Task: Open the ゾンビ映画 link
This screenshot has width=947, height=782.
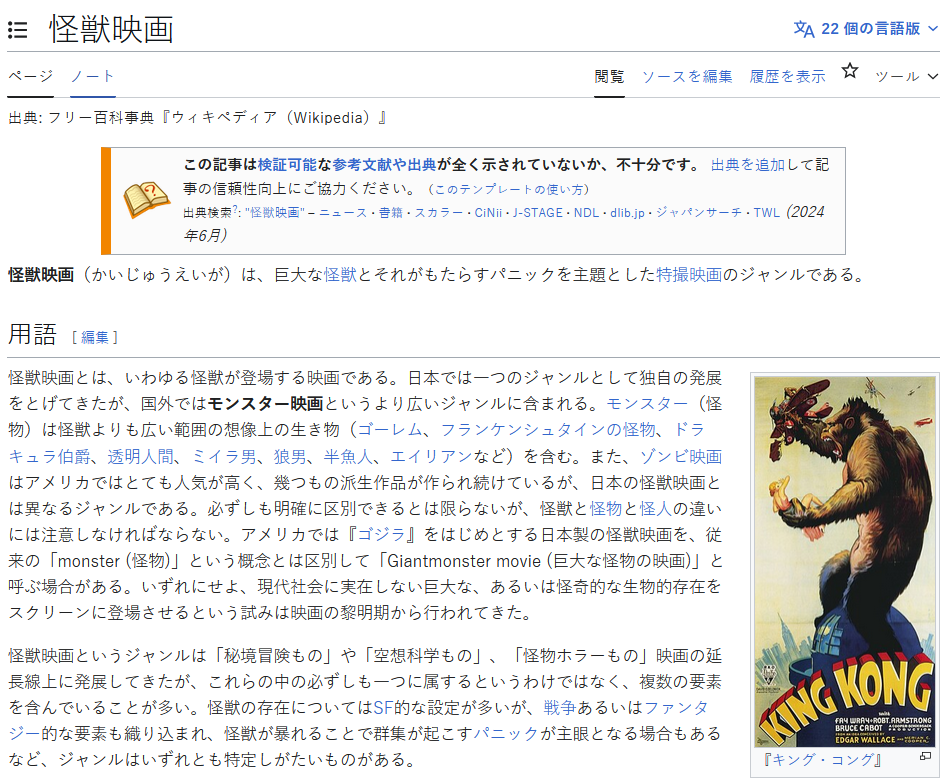Action: click(681, 457)
